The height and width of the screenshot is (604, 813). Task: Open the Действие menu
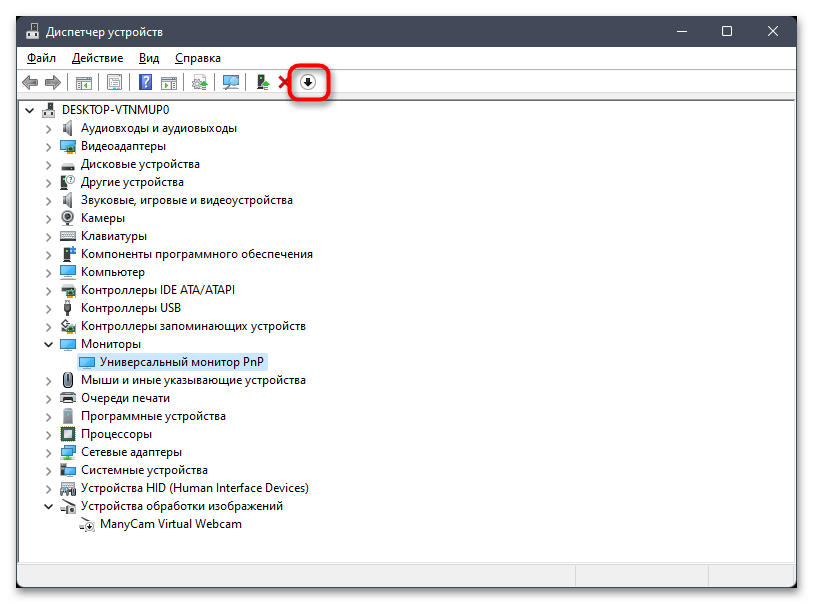(97, 58)
